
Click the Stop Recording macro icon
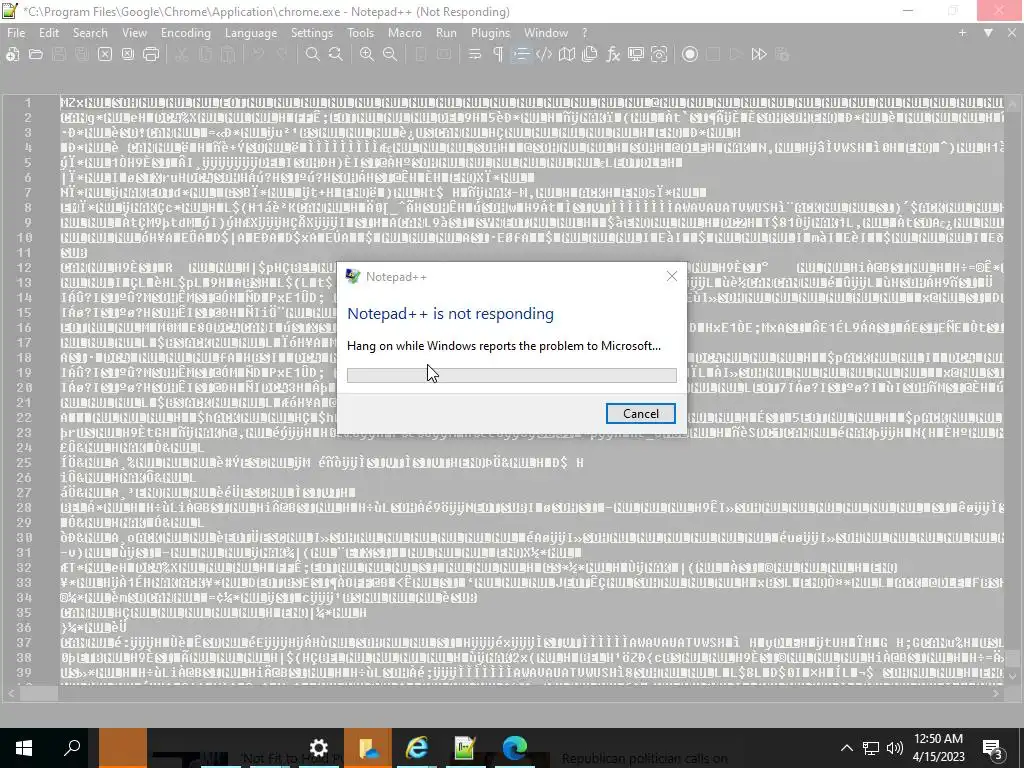[713, 55]
